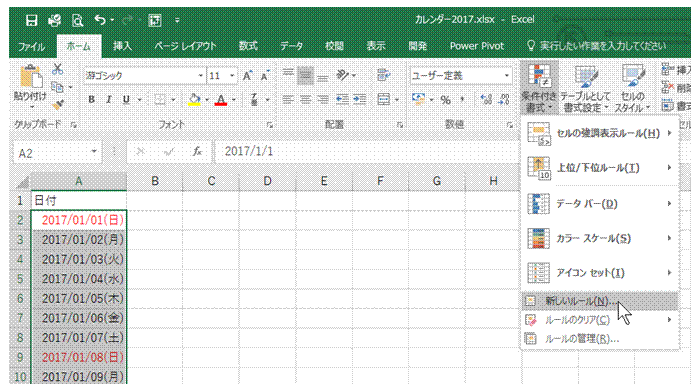Click the Select All corner triangle
The height and width of the screenshot is (389, 698).
click(22, 182)
